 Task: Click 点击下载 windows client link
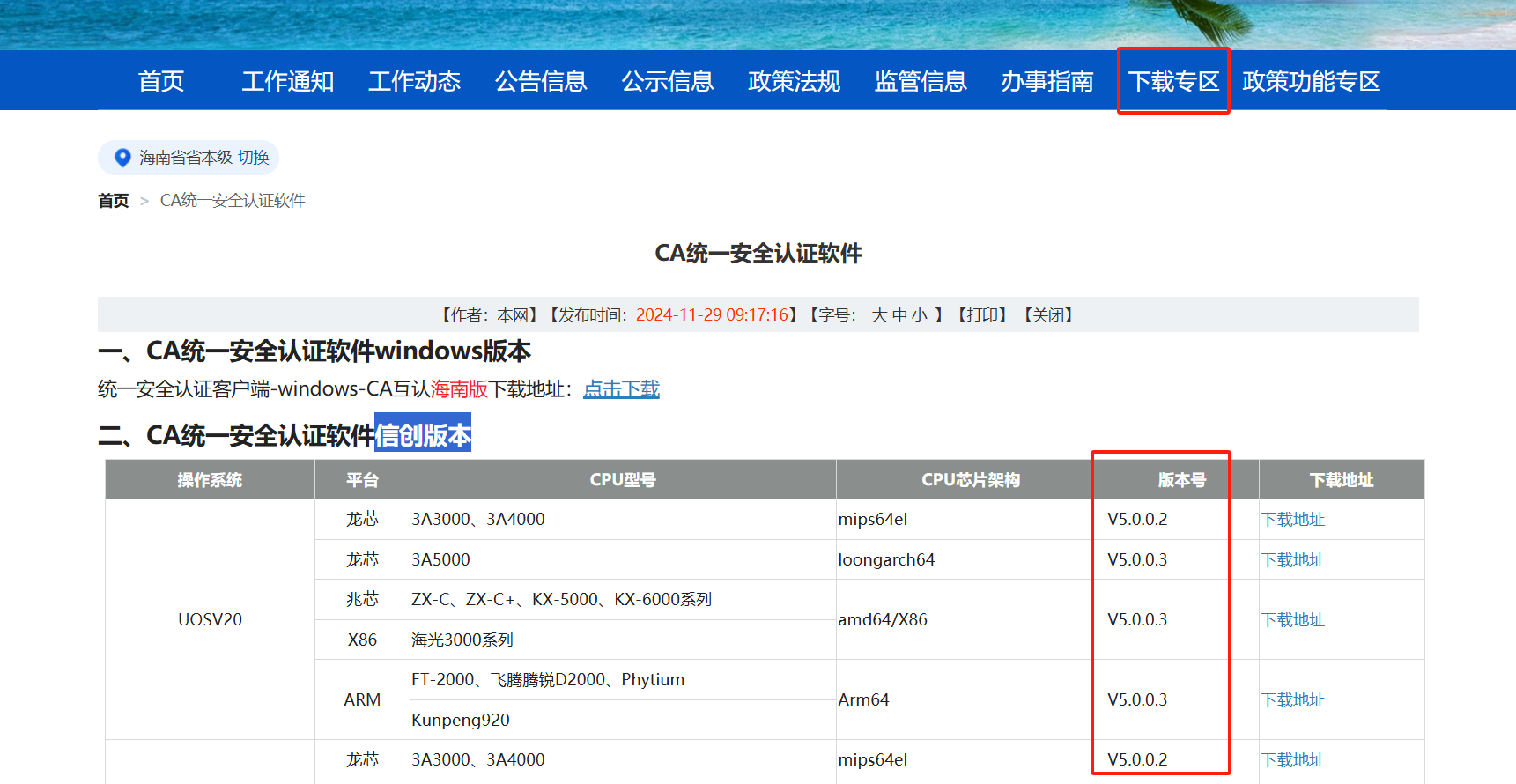coord(621,389)
